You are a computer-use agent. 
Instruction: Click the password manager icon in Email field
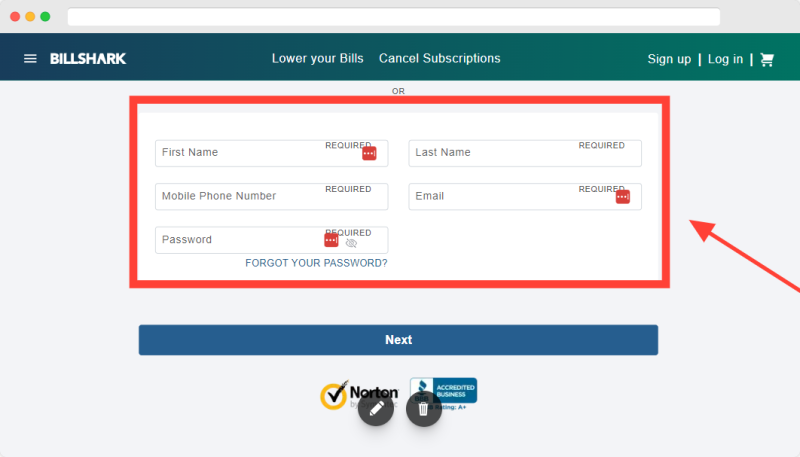coord(622,197)
